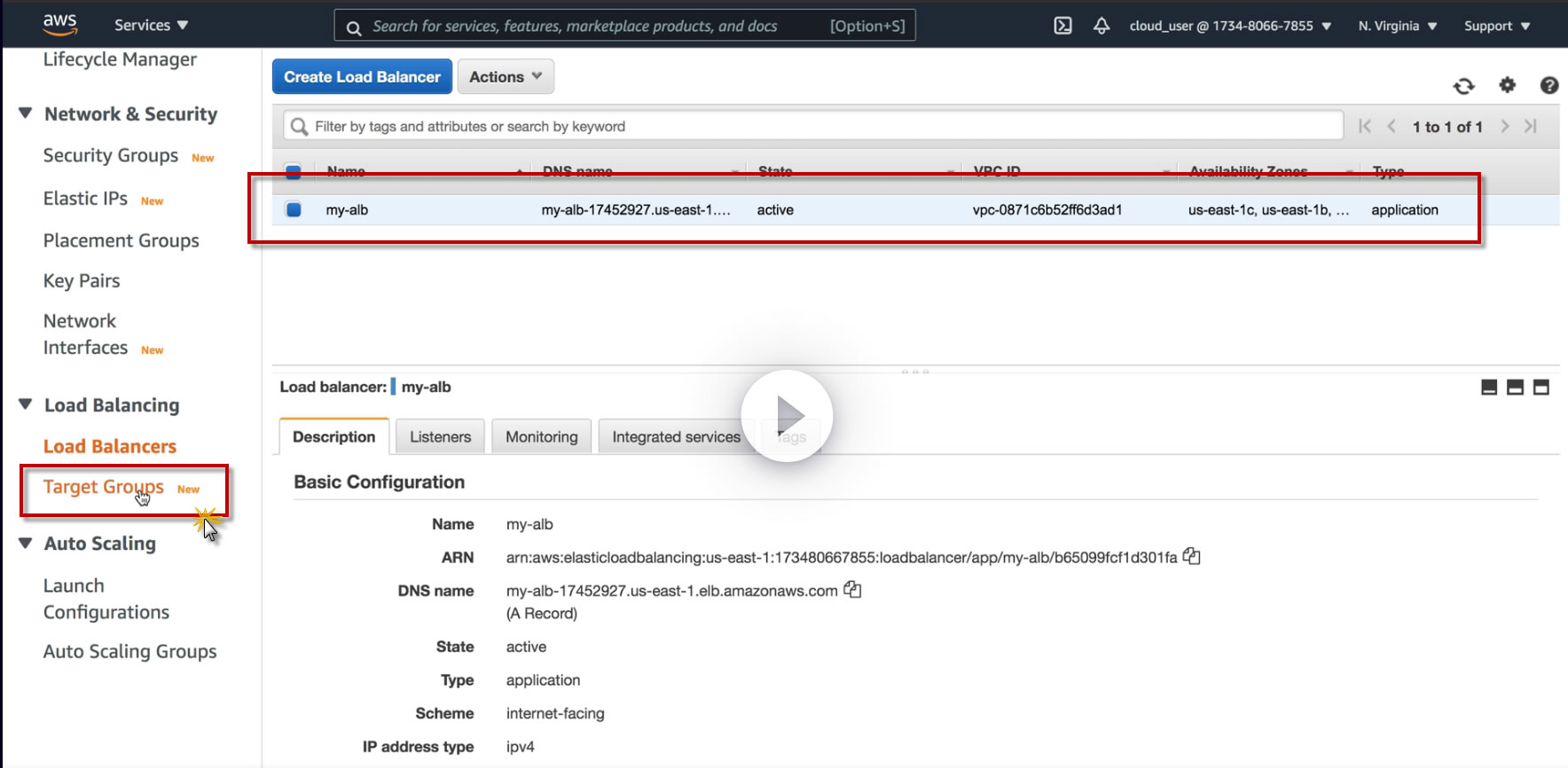Collapse the Load Balancing section
The height and width of the screenshot is (768, 1568).
click(x=26, y=404)
